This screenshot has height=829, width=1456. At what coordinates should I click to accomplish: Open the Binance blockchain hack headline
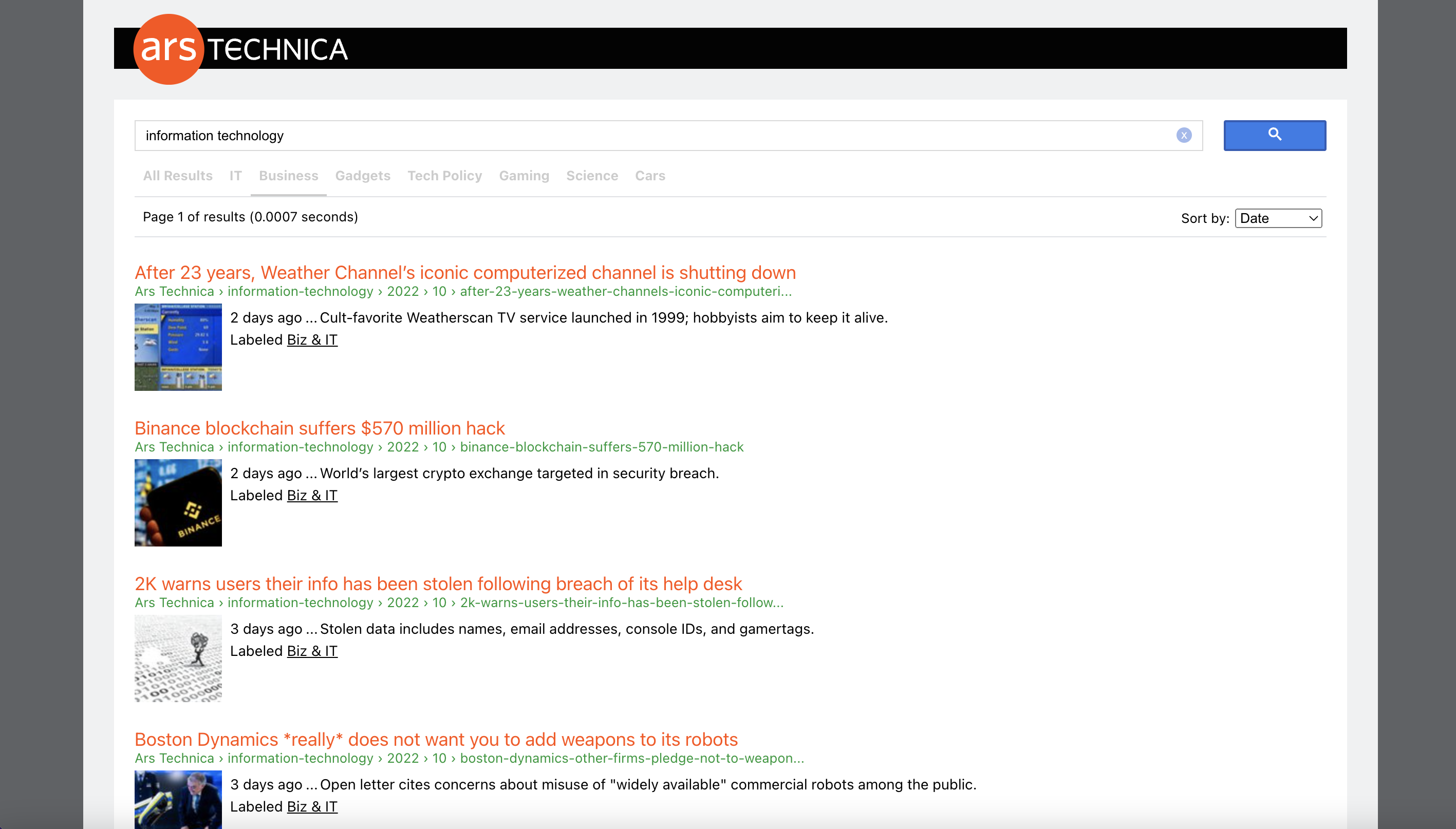pos(320,428)
